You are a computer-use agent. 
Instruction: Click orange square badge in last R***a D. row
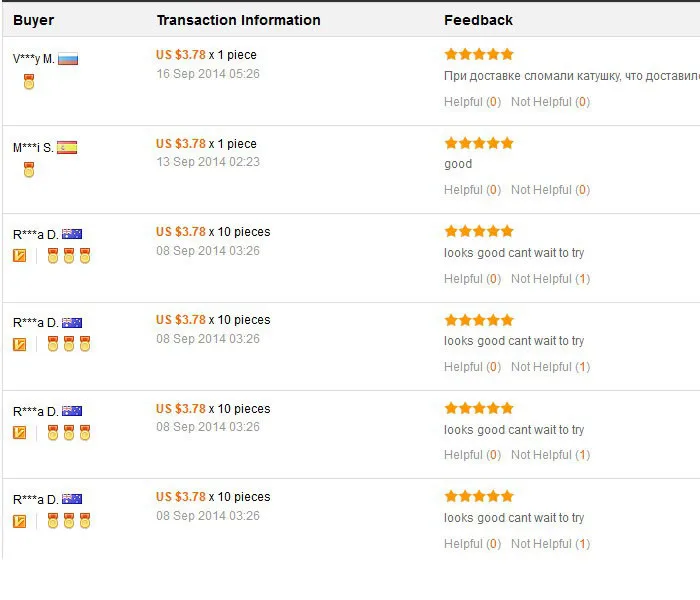click(19, 521)
